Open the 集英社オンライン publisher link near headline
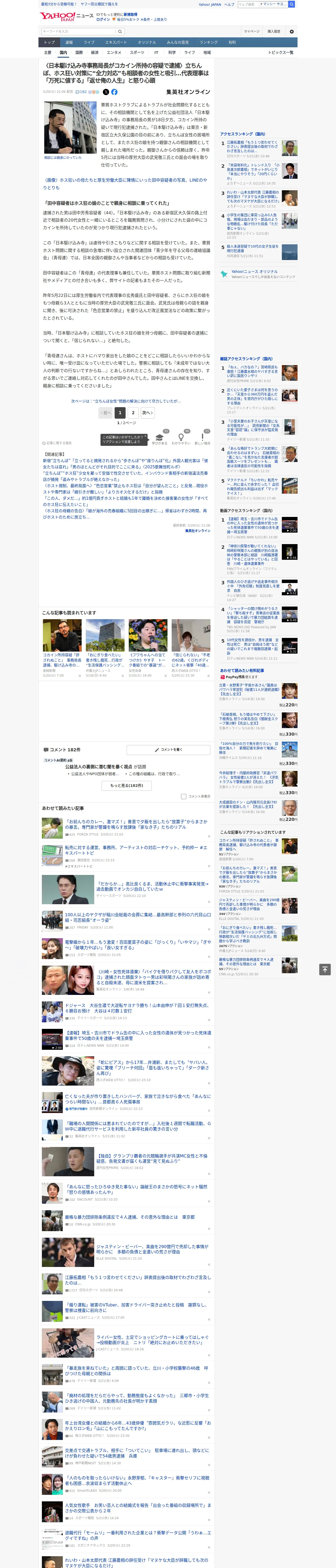This screenshot has height=1568, width=336. tap(188, 92)
